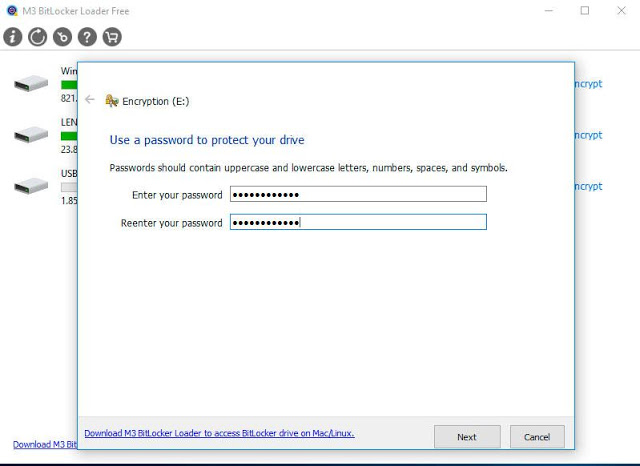Click Encrypt link for USB drive
The width and height of the screenshot is (640, 466).
click(588, 187)
